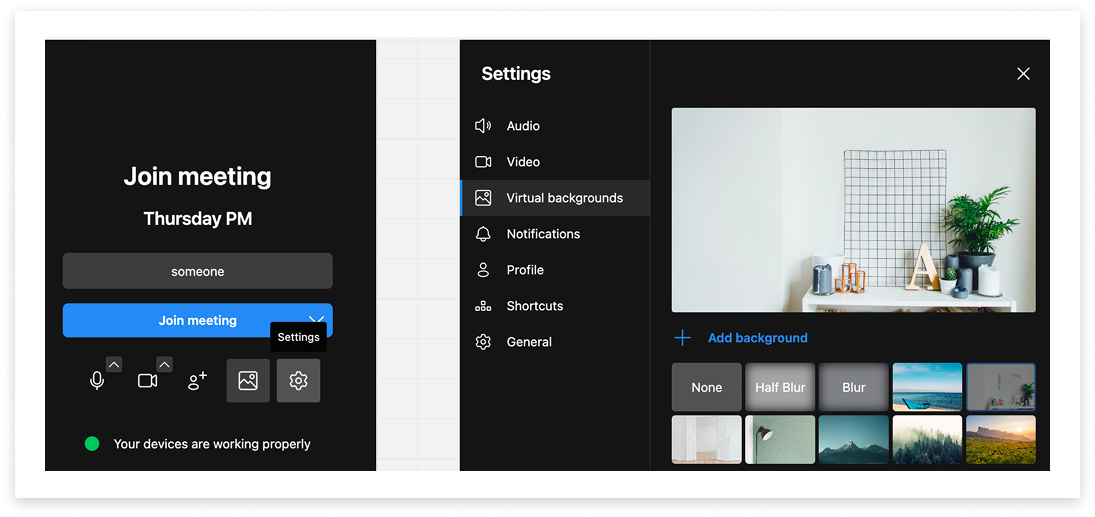Click 'Your devices are working properly' text
Screen dimensions: 1095x517
click(x=212, y=444)
